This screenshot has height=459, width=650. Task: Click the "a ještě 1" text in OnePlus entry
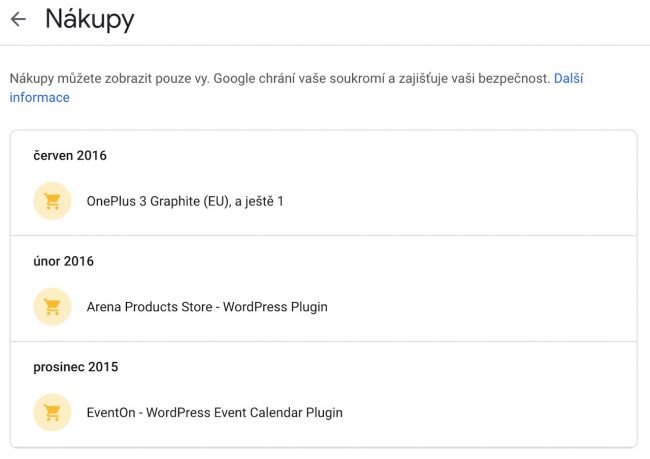click(262, 201)
